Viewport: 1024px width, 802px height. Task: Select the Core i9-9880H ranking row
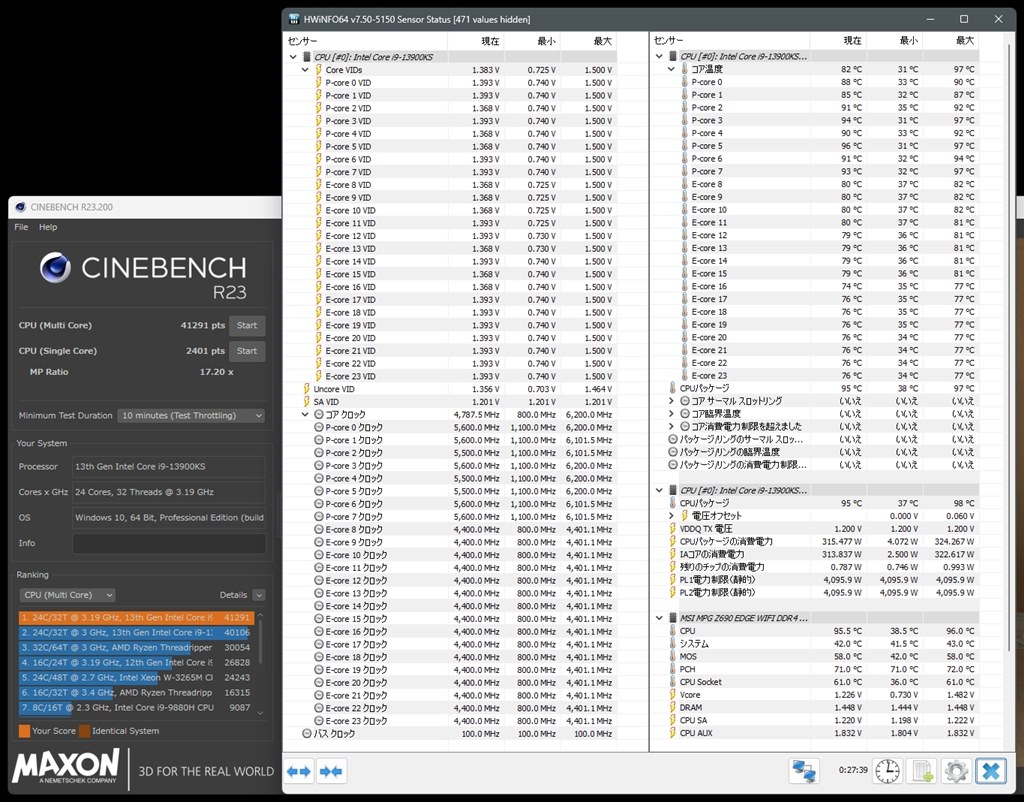point(136,707)
